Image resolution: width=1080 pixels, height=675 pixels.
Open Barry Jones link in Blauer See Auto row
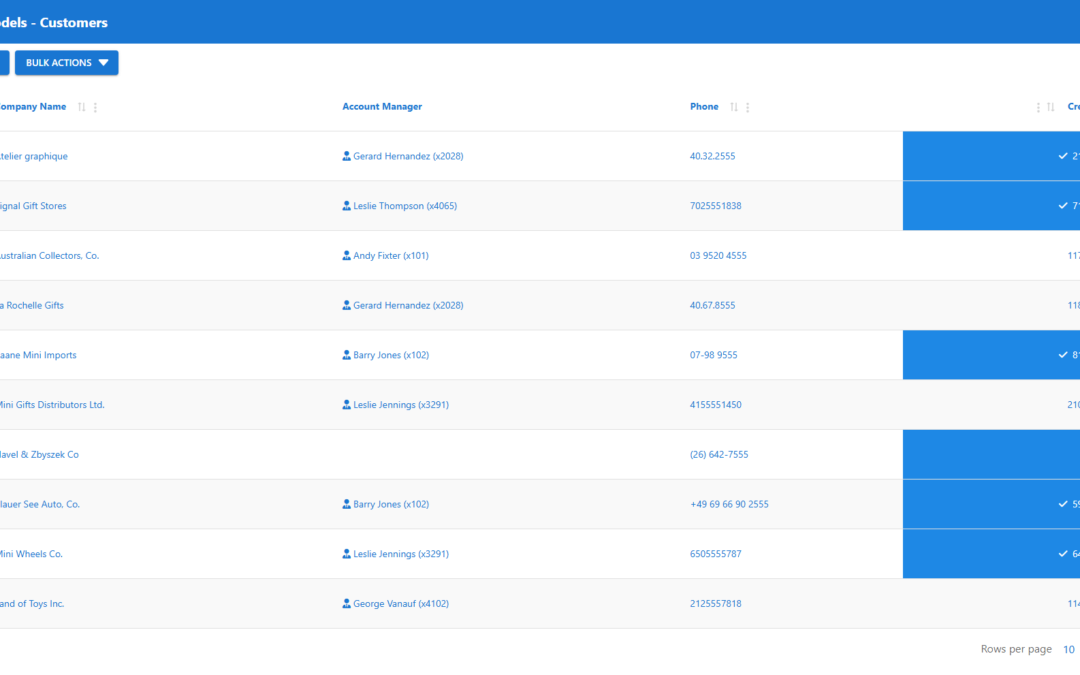click(x=391, y=504)
